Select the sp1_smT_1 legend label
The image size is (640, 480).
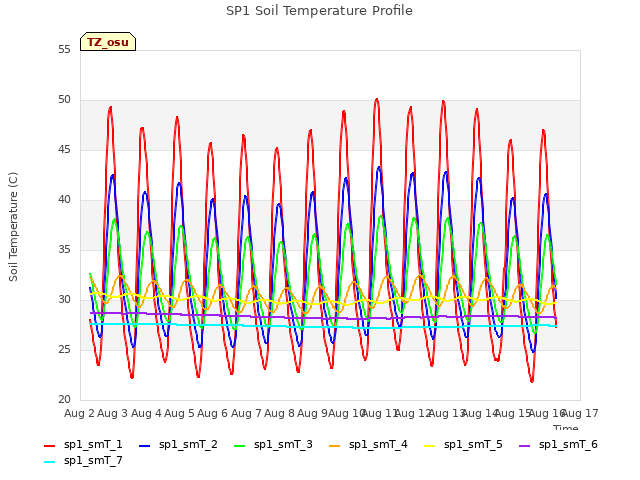click(x=93, y=444)
